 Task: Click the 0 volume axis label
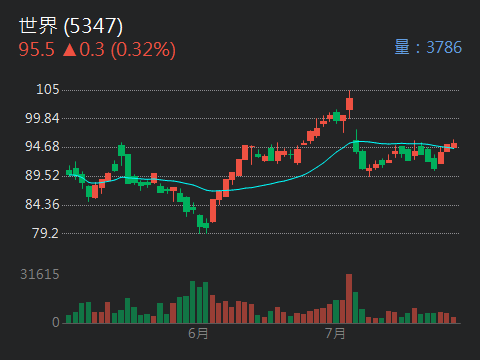tap(56, 322)
